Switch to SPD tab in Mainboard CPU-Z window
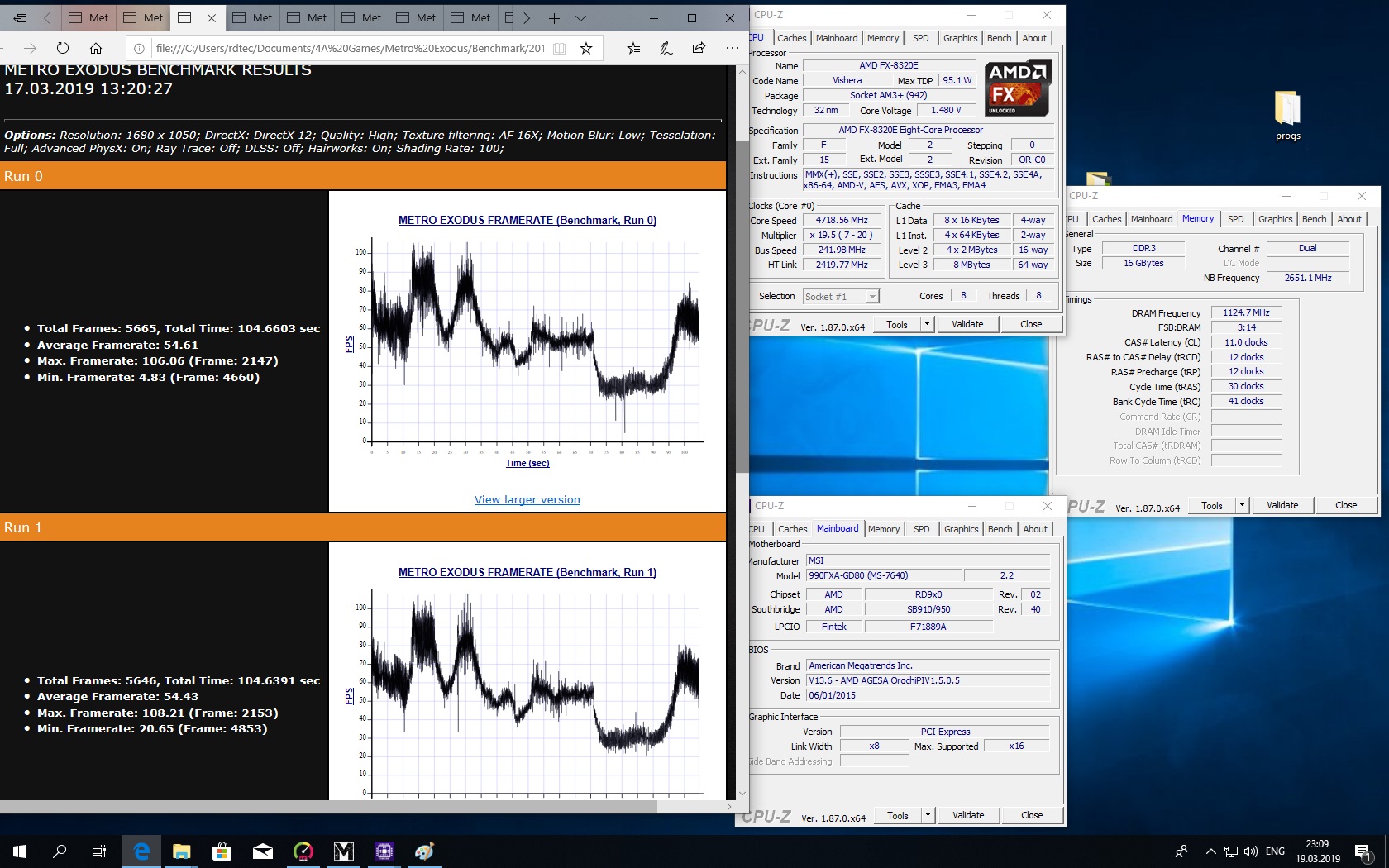 921,529
